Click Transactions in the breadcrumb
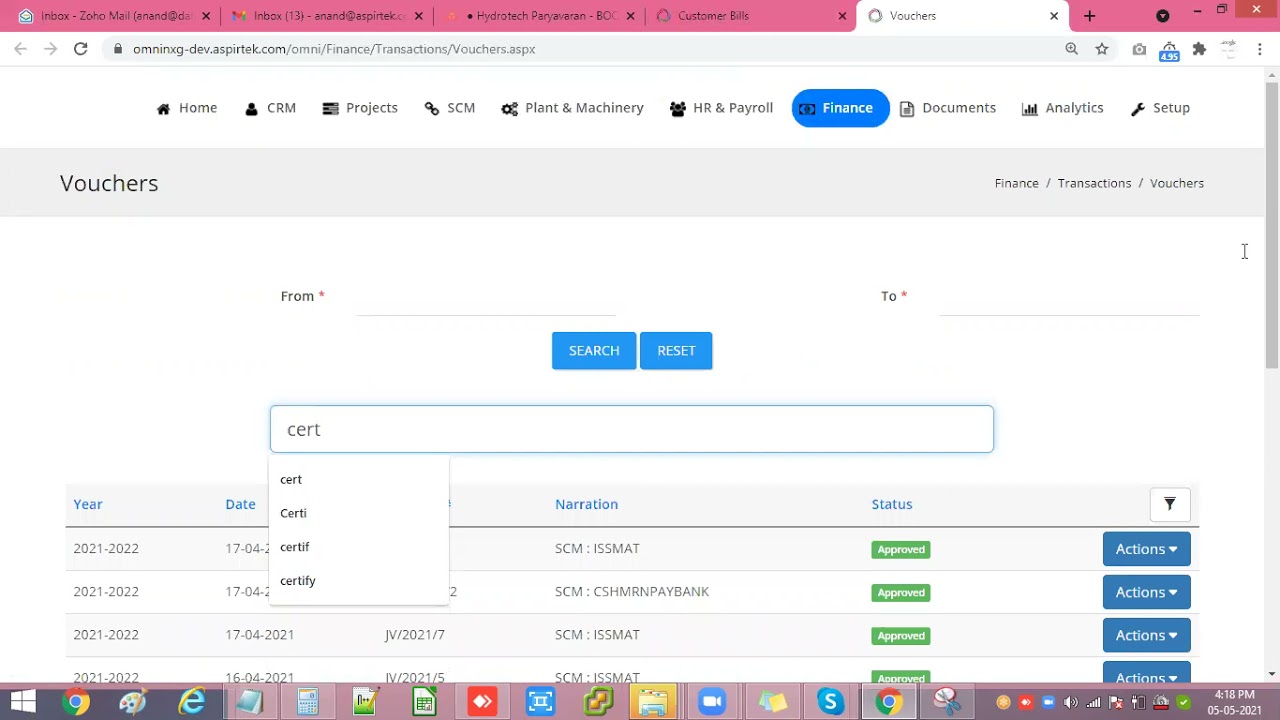1280x720 pixels. 1094,183
